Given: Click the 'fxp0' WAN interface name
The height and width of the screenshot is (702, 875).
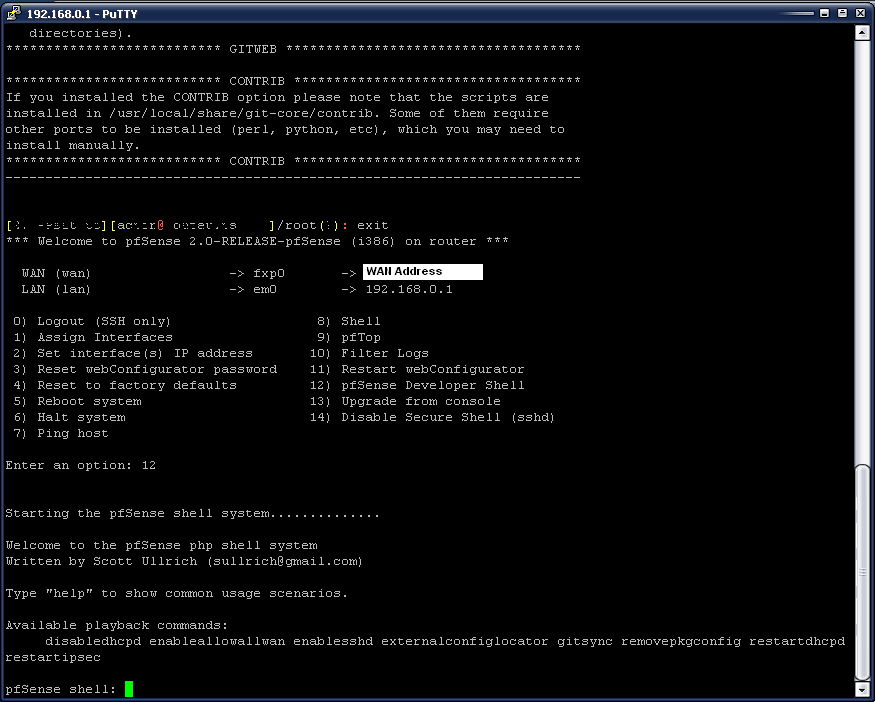Looking at the screenshot, I should point(269,273).
